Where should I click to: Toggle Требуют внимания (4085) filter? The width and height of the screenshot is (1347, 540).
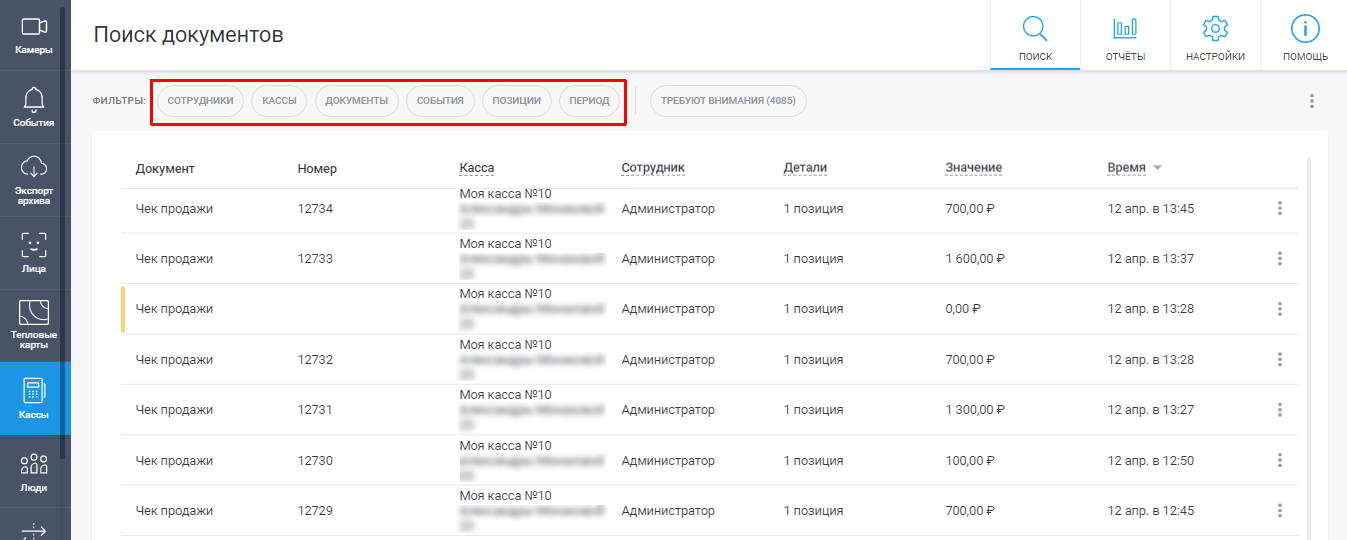tap(728, 101)
